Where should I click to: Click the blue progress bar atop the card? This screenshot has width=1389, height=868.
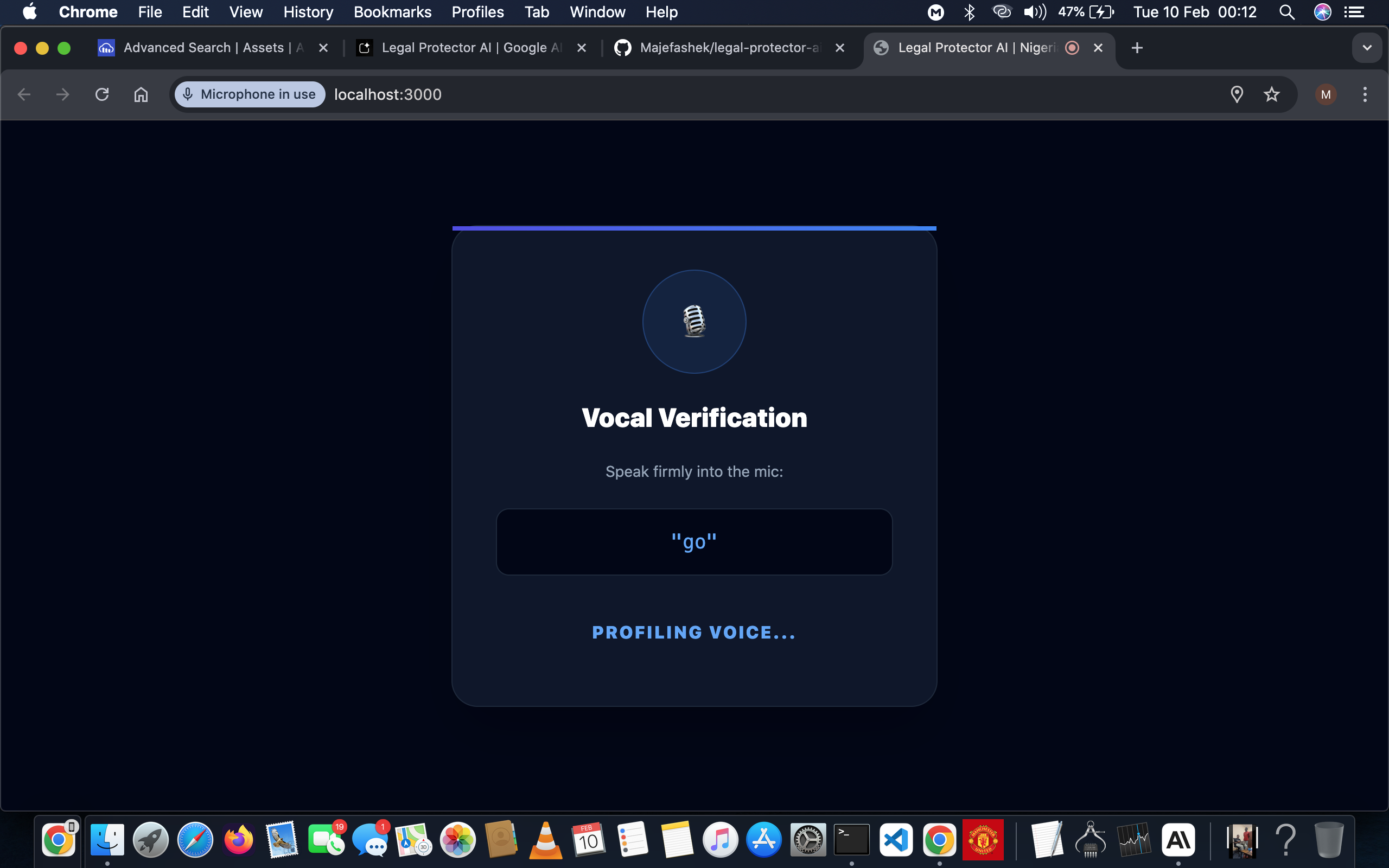pos(694,228)
